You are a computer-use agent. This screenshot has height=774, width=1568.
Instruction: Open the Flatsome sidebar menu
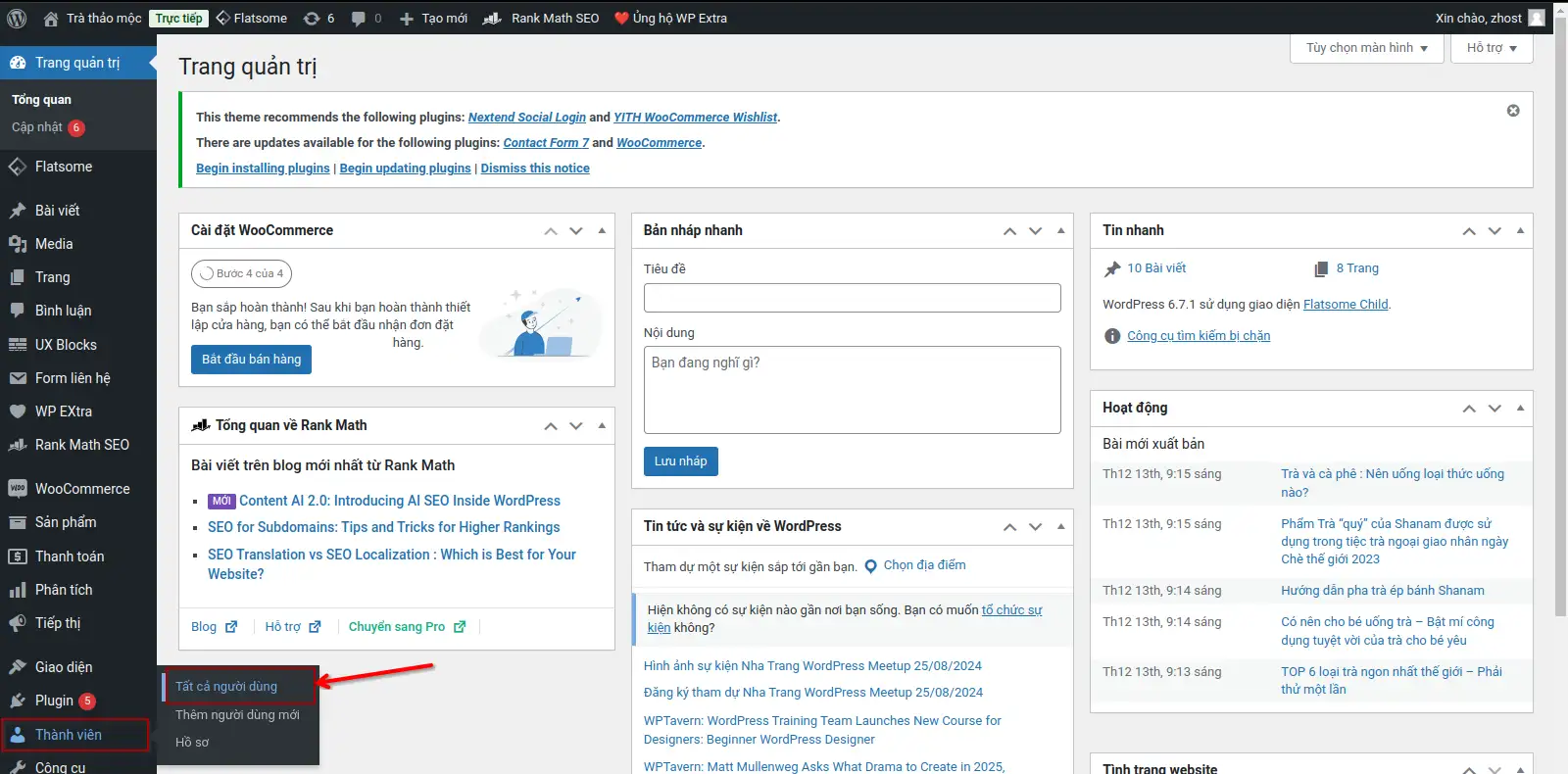point(78,167)
